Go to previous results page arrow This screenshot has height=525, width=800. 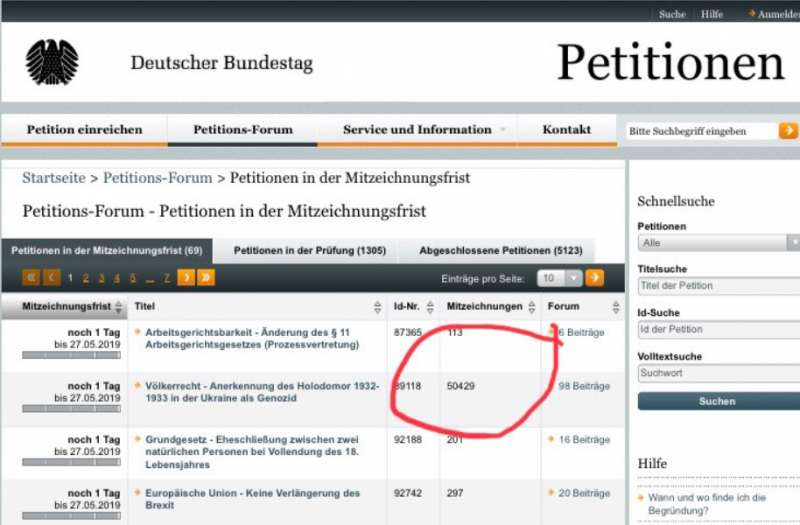click(52, 278)
